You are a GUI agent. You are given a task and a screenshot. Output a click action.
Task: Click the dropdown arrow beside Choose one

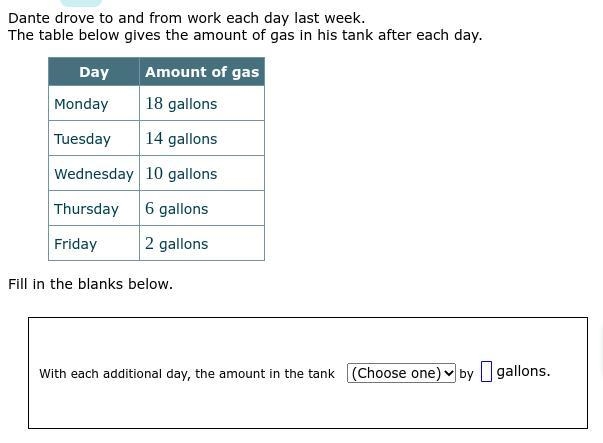(x=448, y=373)
